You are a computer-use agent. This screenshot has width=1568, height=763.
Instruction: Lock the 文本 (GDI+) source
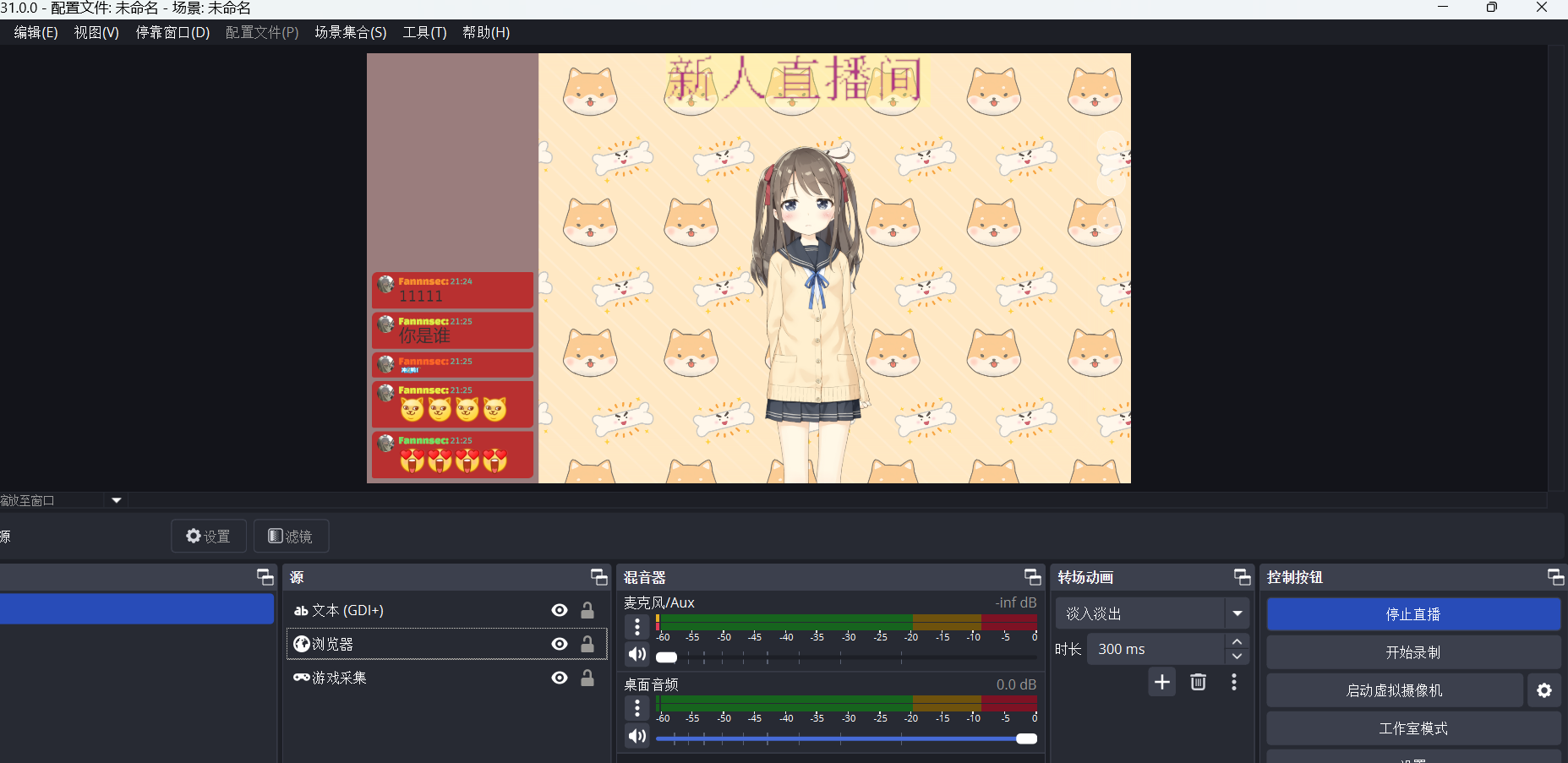tap(587, 610)
